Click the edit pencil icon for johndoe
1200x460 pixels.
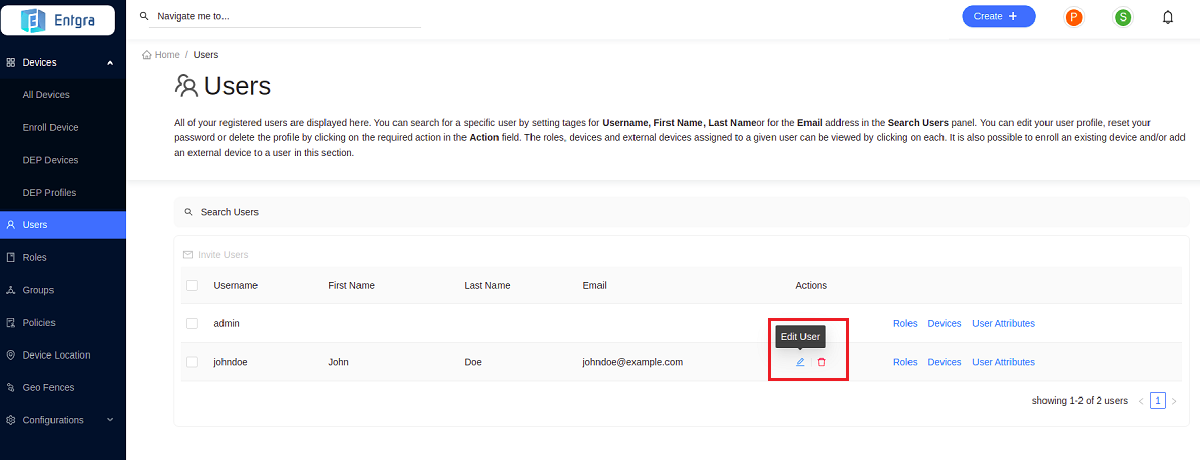[800, 362]
